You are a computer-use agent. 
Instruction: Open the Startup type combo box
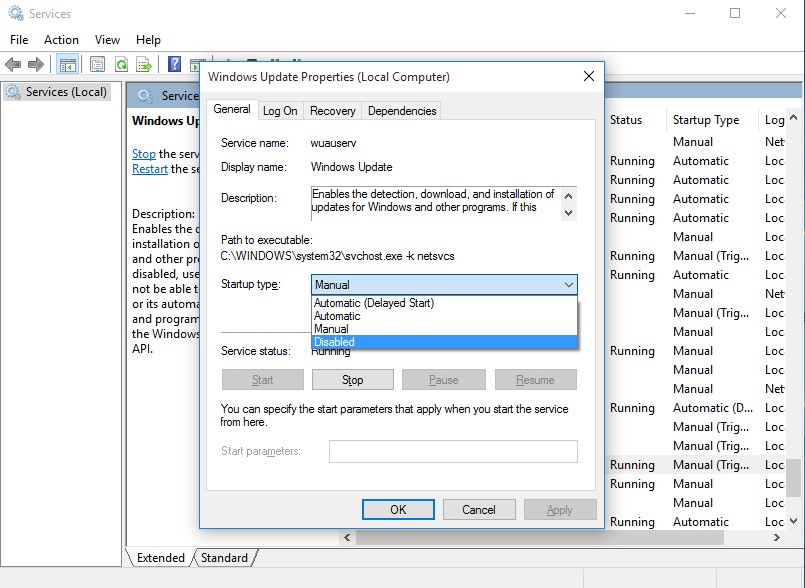pos(444,284)
